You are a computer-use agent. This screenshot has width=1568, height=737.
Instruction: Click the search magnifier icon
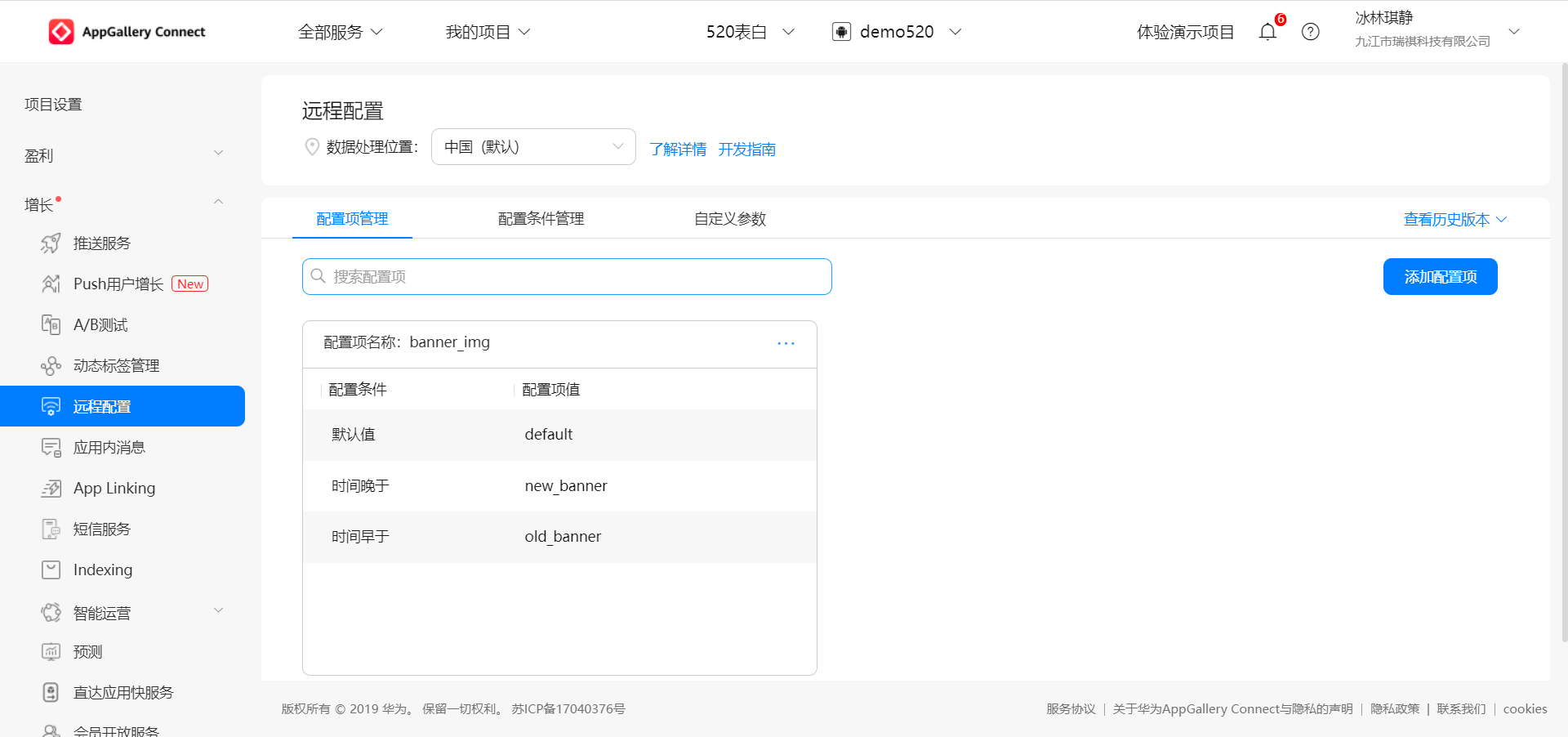pyautogui.click(x=318, y=276)
